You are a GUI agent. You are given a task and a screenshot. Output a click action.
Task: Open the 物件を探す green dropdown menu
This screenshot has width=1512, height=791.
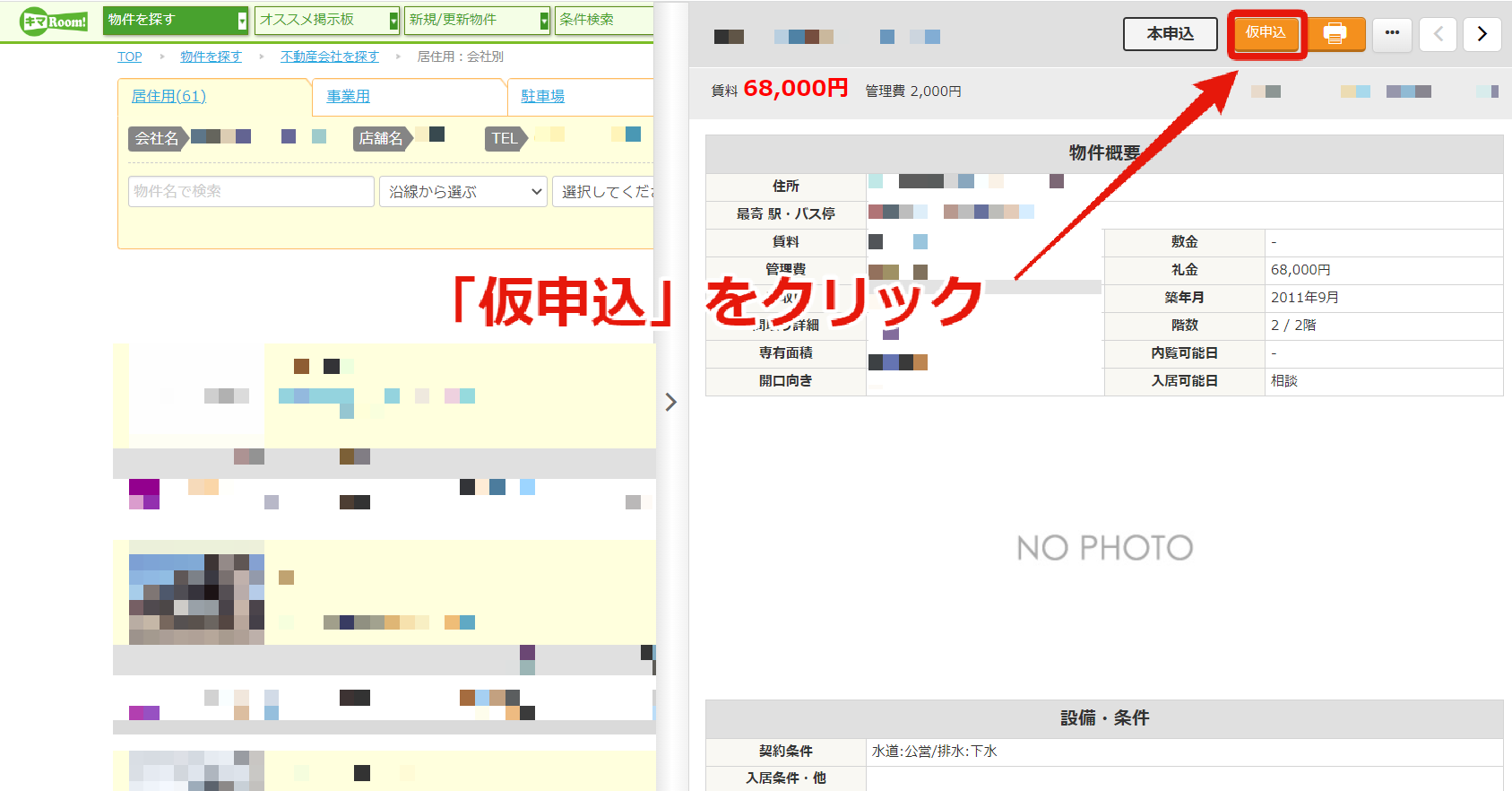pyautogui.click(x=176, y=20)
